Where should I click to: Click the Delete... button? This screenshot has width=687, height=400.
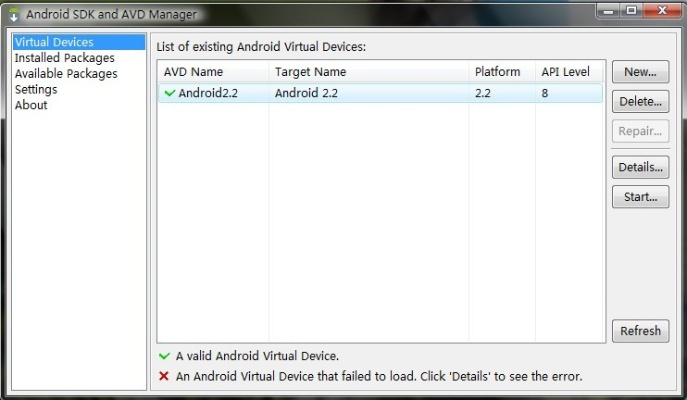pos(640,102)
